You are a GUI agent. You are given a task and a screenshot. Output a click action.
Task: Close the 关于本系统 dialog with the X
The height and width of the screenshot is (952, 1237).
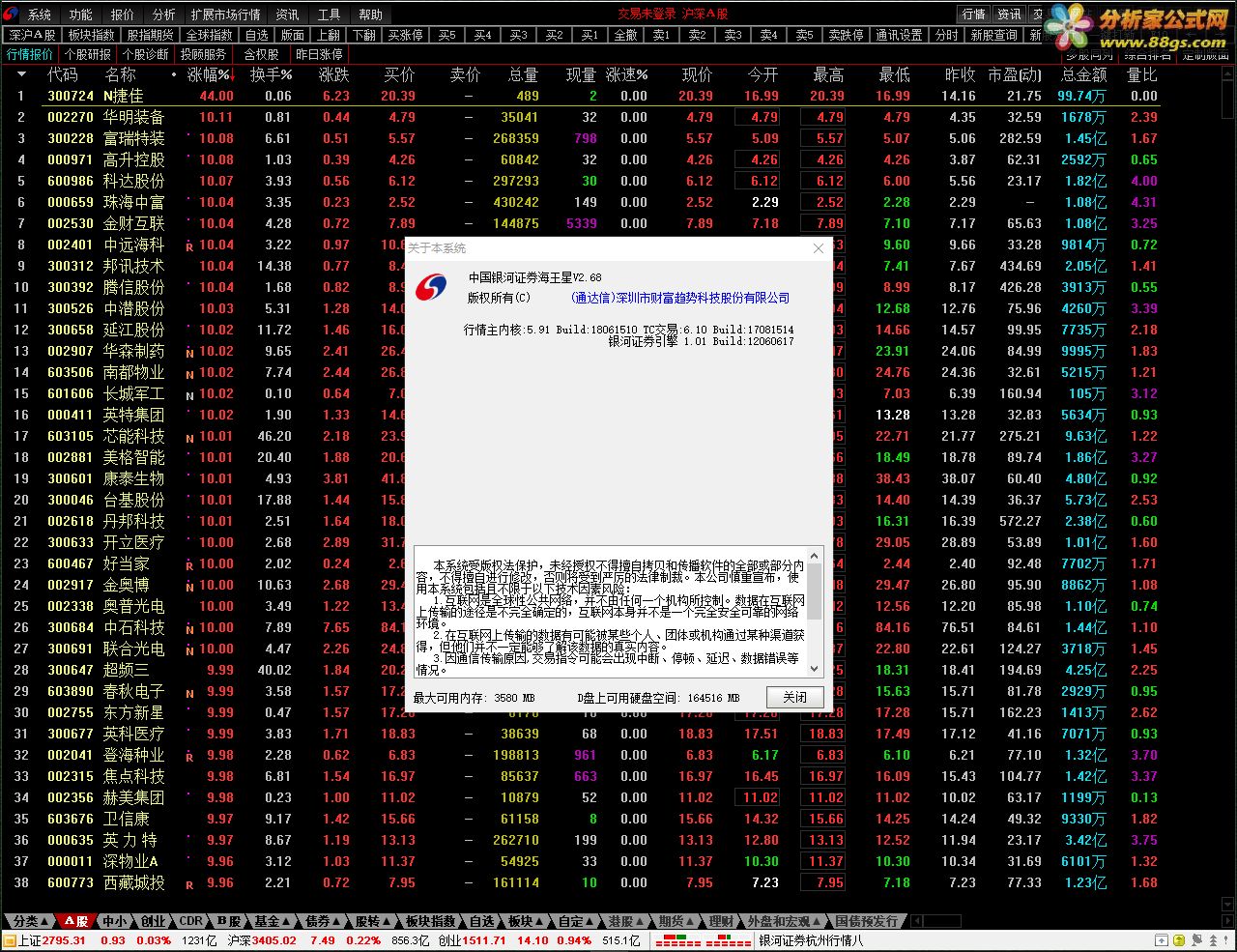point(819,248)
